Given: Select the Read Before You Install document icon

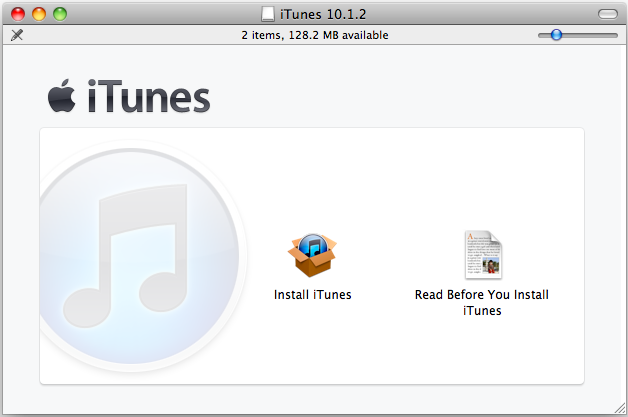Looking at the screenshot, I should 483,255.
